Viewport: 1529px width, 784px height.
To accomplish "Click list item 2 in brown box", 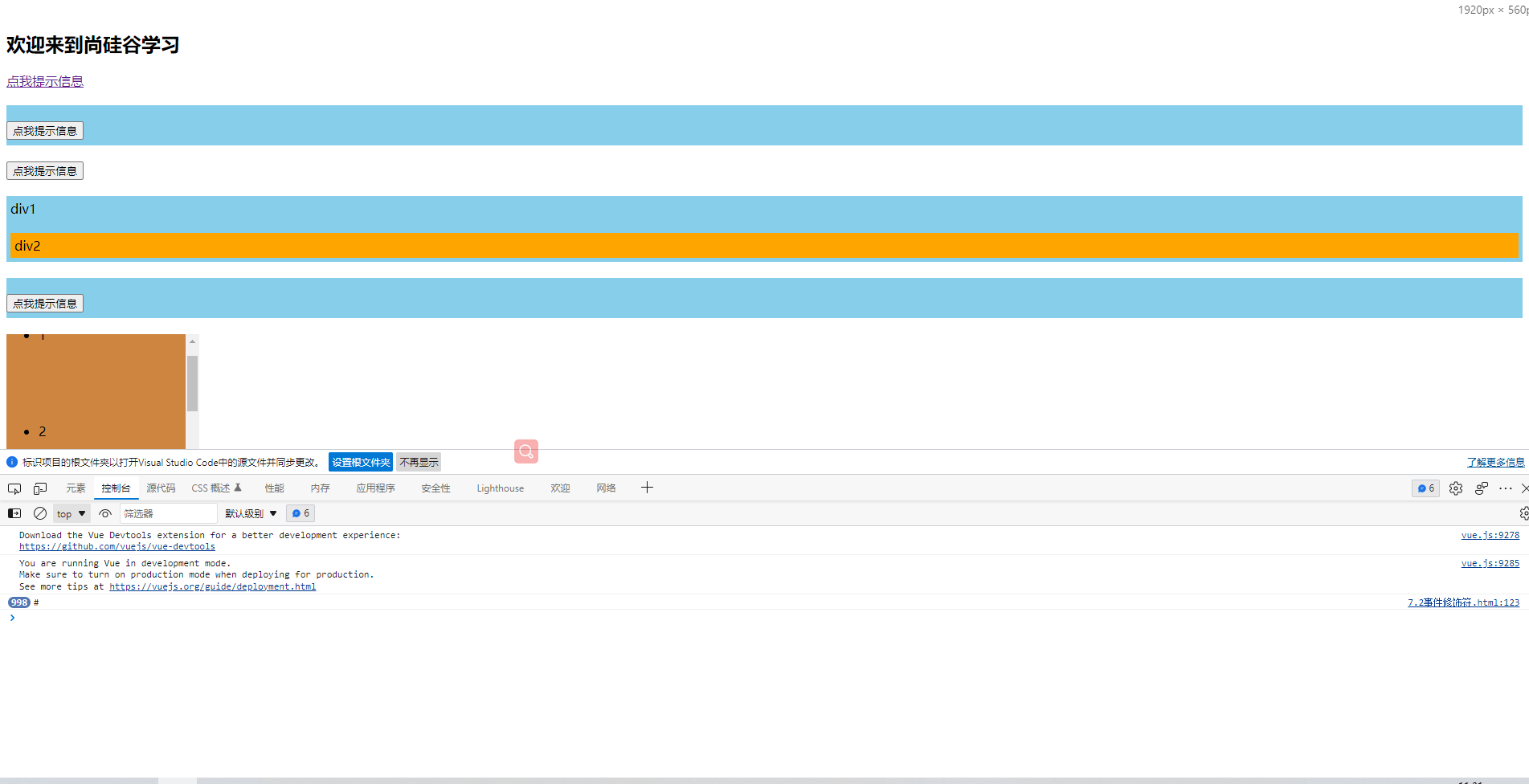I will [x=43, y=432].
